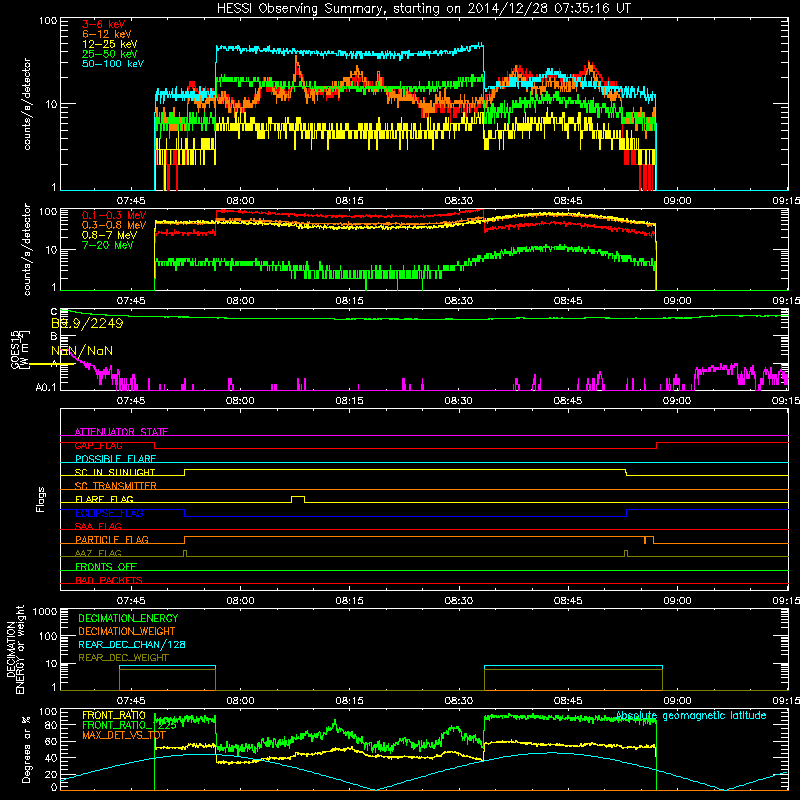Viewport: 800px width, 800px height.
Task: Click the Absolute geomagnetic latitude label
Action: 691,716
